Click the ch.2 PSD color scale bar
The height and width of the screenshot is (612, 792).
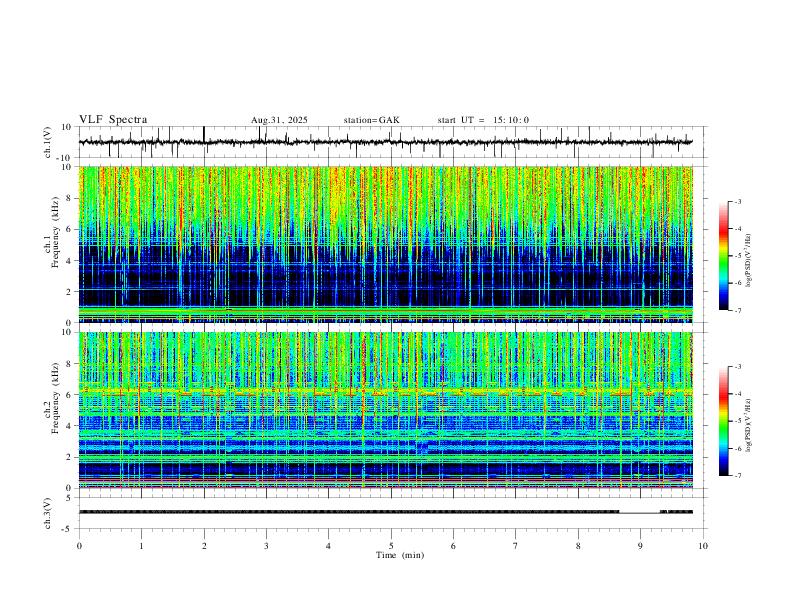tap(724, 421)
